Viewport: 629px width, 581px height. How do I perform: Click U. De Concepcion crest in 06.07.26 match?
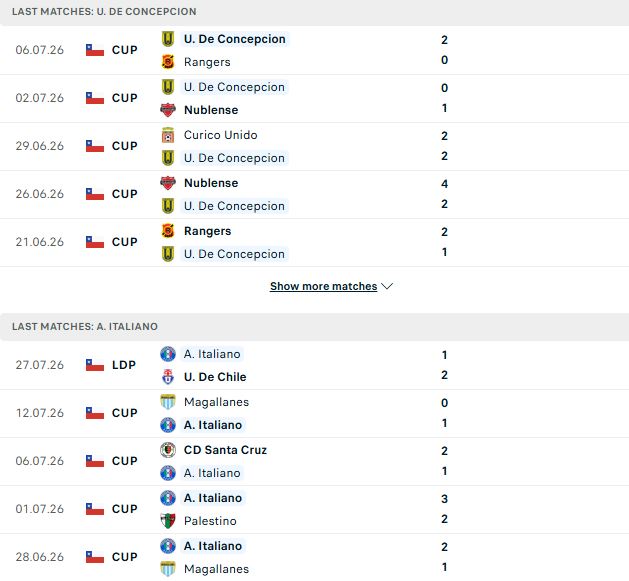168,39
